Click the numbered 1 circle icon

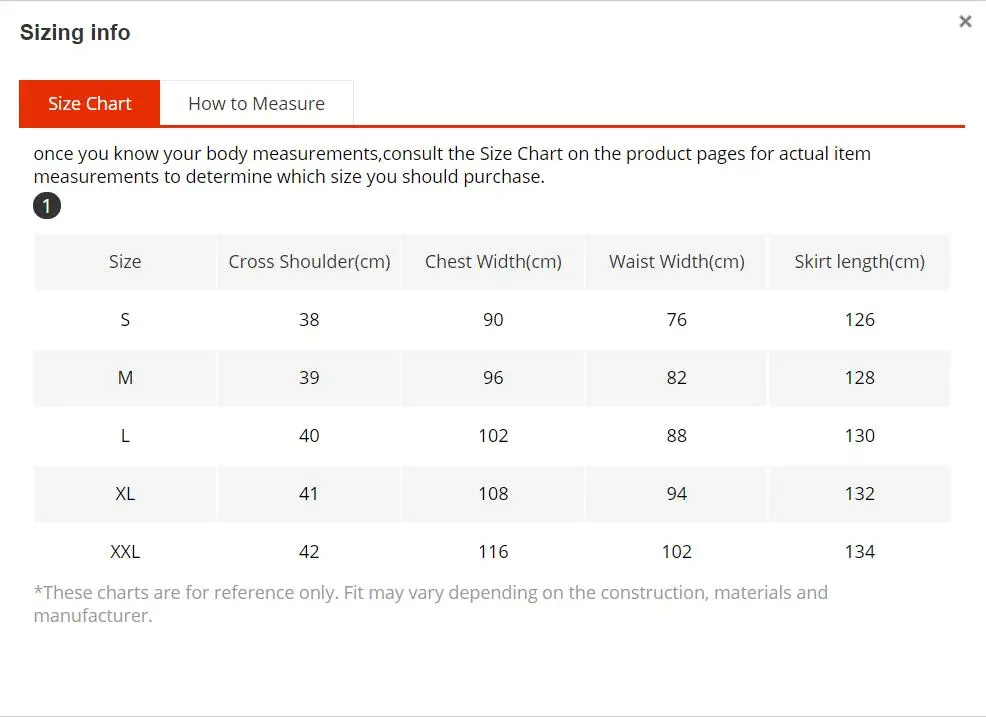47,206
